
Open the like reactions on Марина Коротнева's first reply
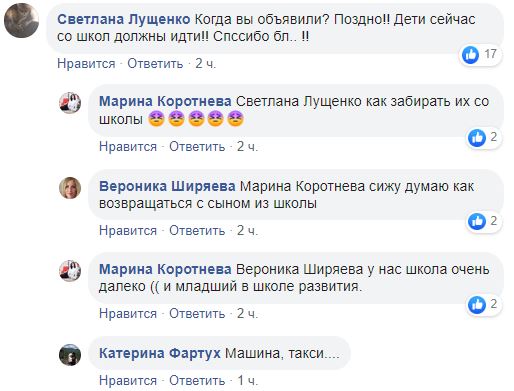(x=484, y=138)
